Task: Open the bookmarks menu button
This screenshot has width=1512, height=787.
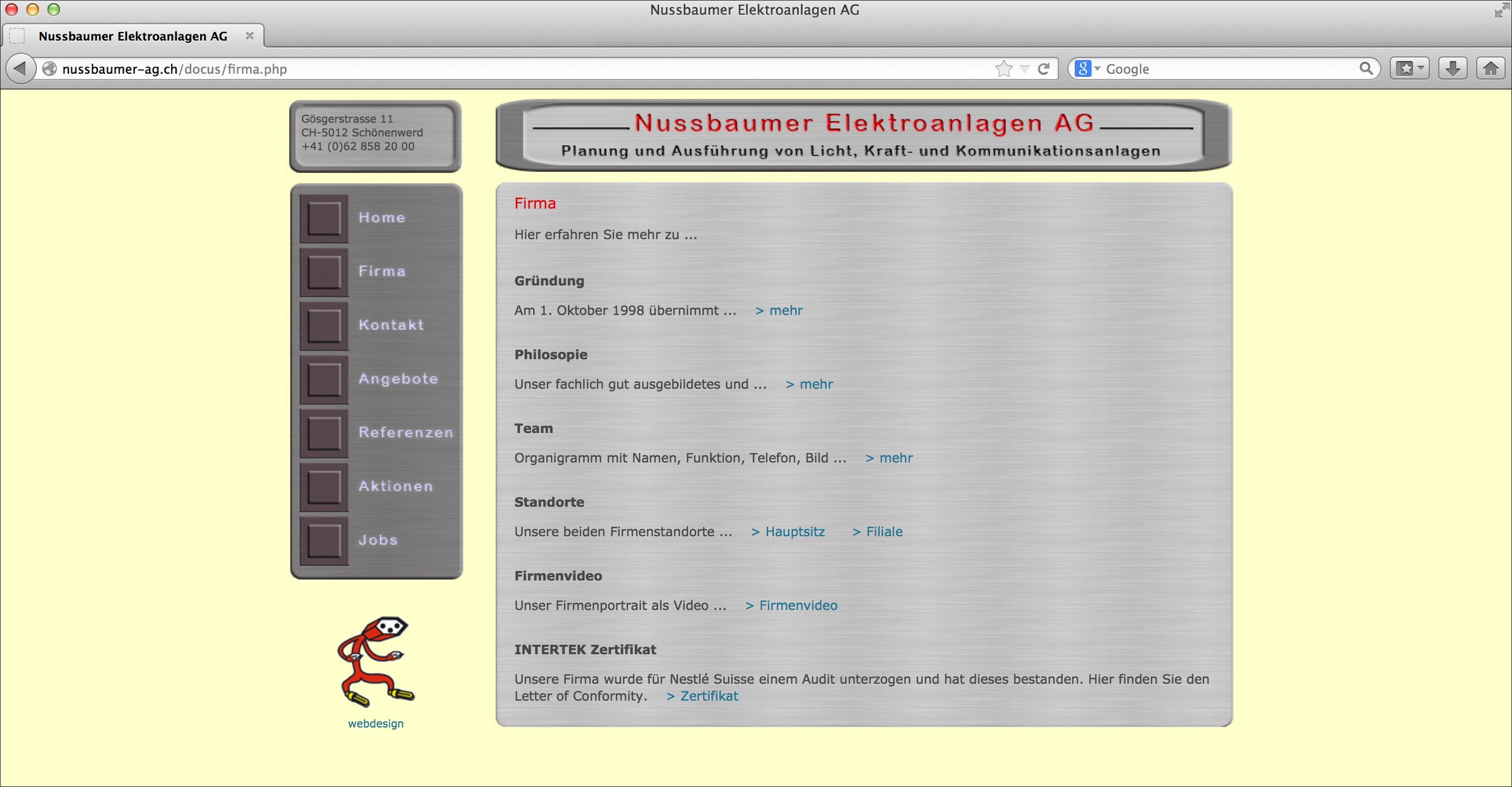Action: click(1410, 68)
